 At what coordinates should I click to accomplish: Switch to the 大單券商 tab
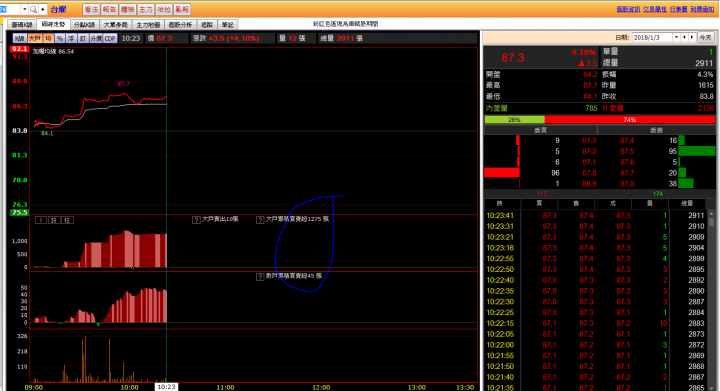(x=115, y=24)
